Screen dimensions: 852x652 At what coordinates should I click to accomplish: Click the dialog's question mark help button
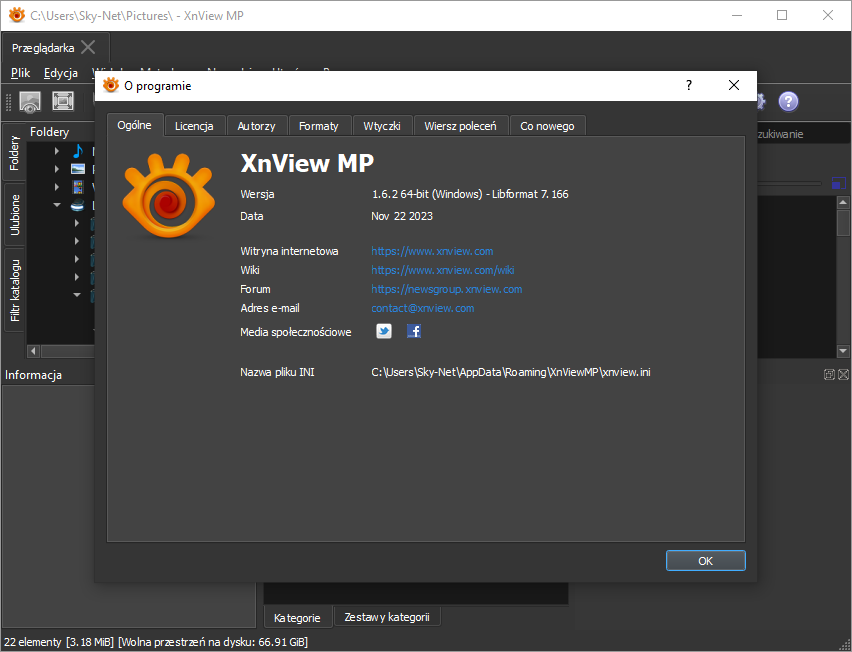[688, 85]
